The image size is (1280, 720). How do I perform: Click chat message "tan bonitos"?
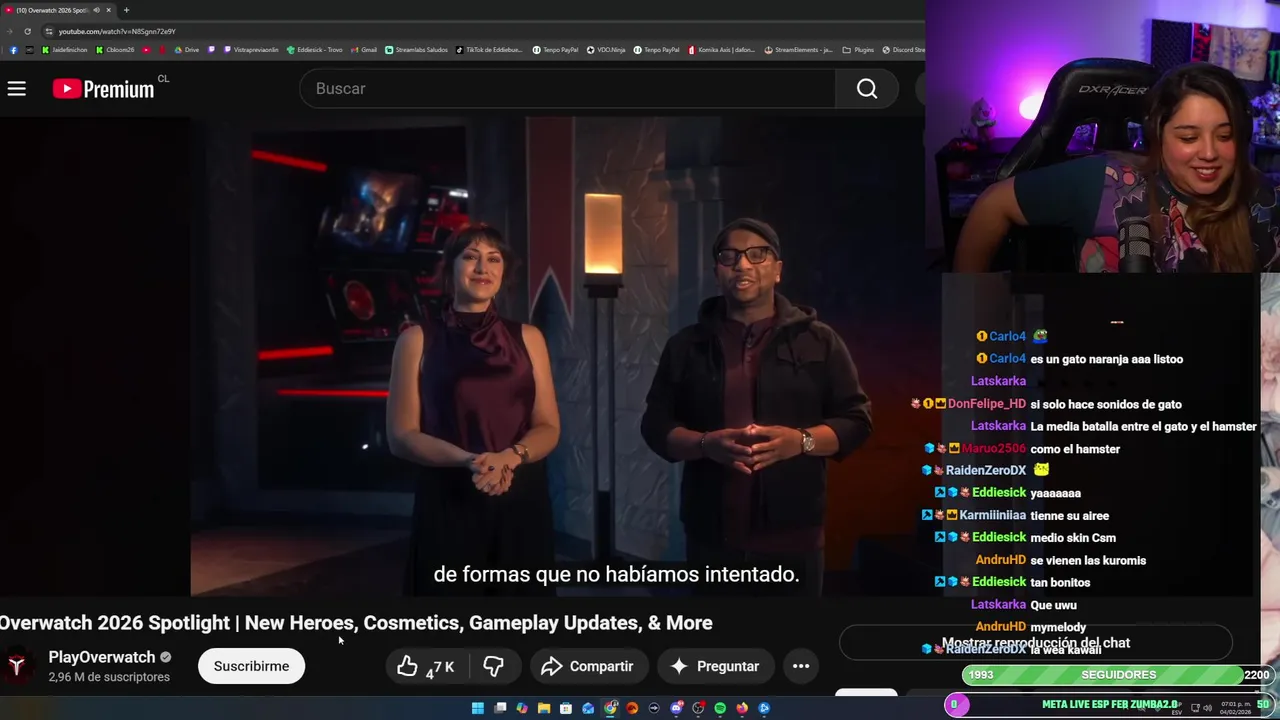[1060, 582]
